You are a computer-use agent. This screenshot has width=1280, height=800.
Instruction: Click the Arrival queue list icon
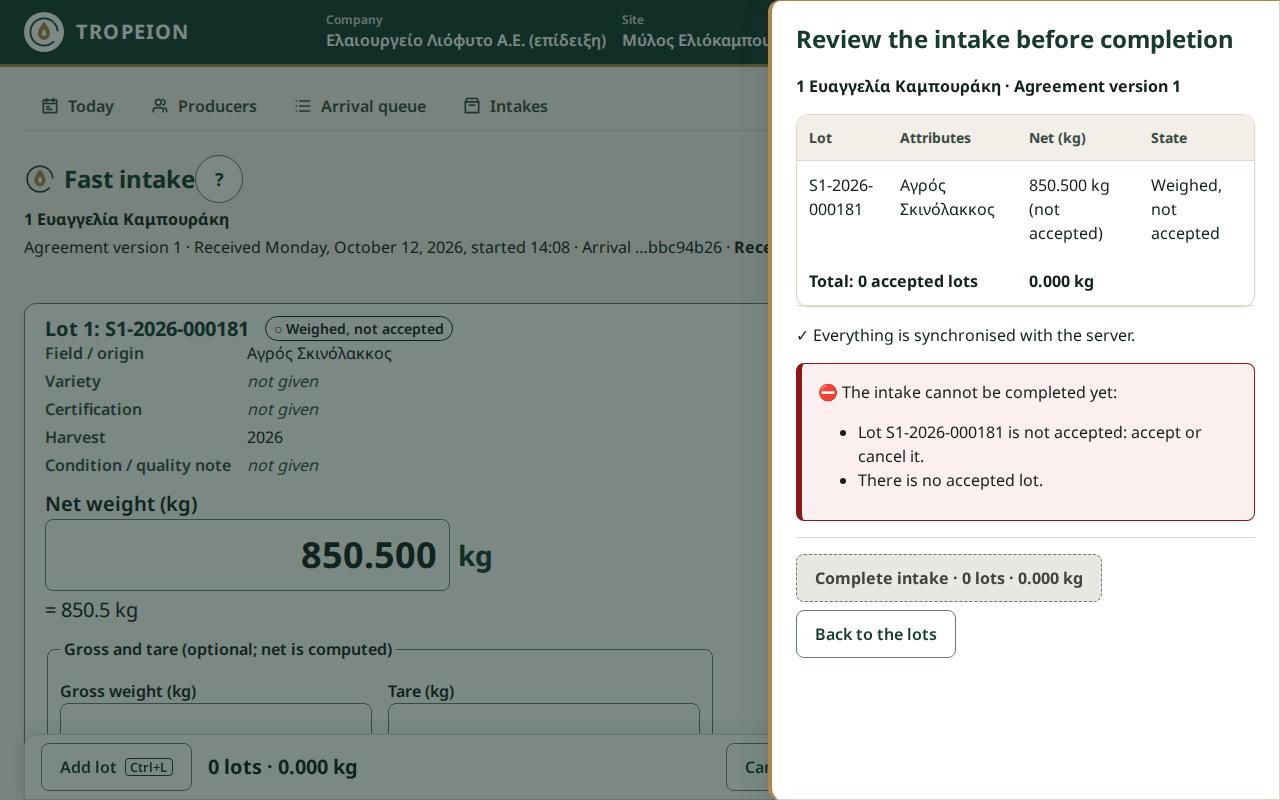(303, 106)
